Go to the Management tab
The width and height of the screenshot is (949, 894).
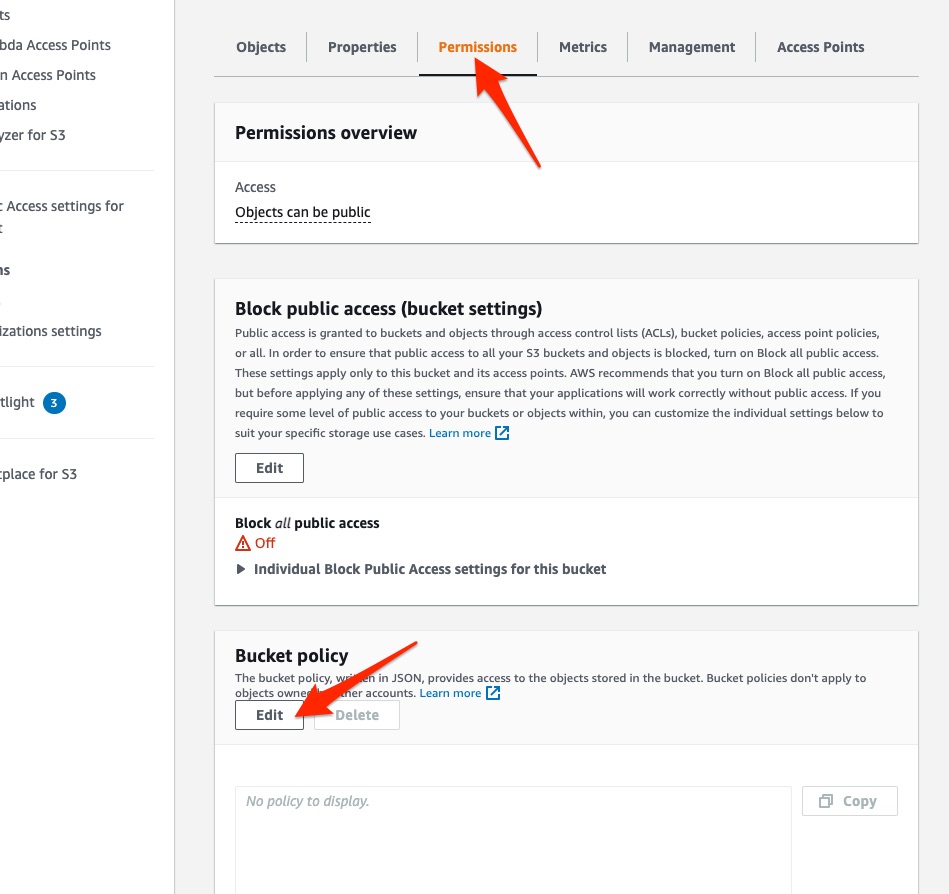pyautogui.click(x=692, y=47)
